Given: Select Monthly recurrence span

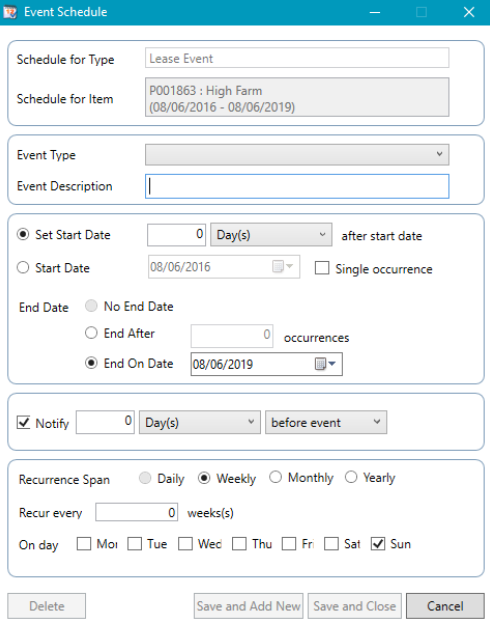Looking at the screenshot, I should click(x=276, y=477).
